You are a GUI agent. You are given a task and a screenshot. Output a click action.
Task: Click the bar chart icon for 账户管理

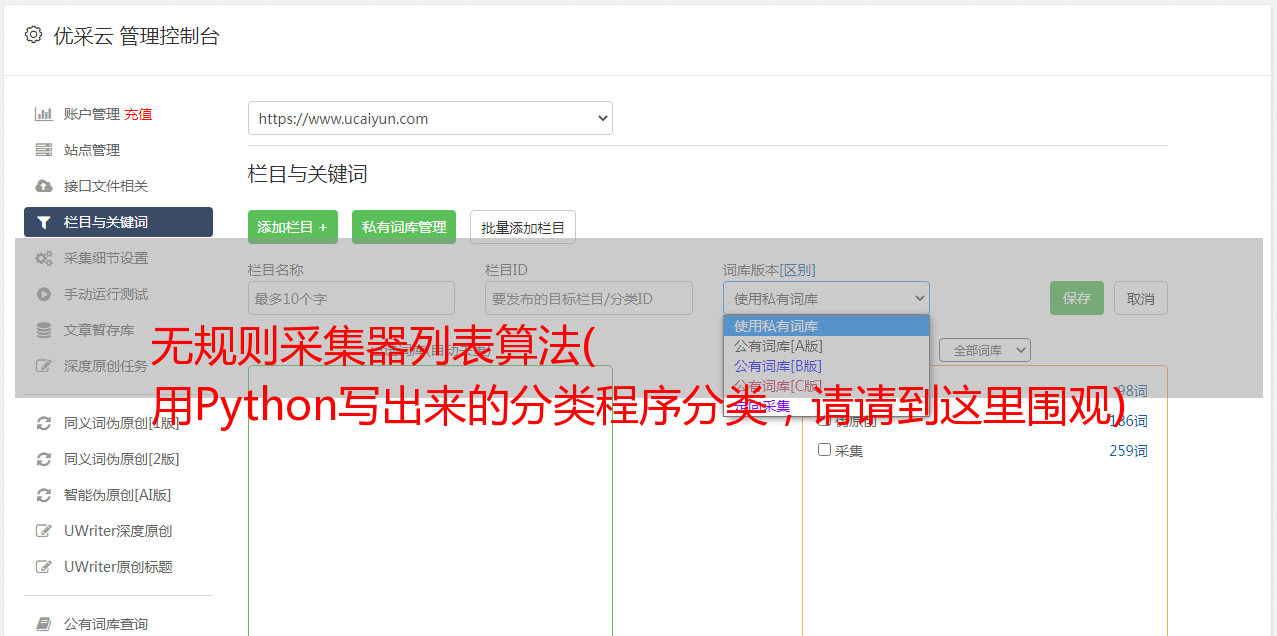pos(44,114)
